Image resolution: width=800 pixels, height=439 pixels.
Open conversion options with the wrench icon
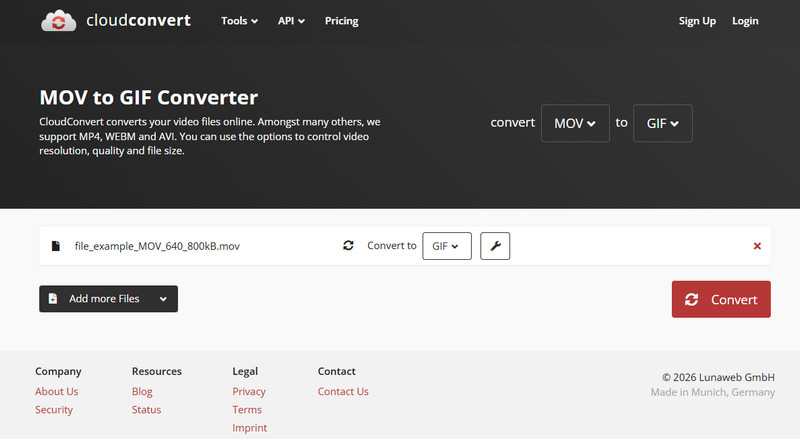coord(495,246)
